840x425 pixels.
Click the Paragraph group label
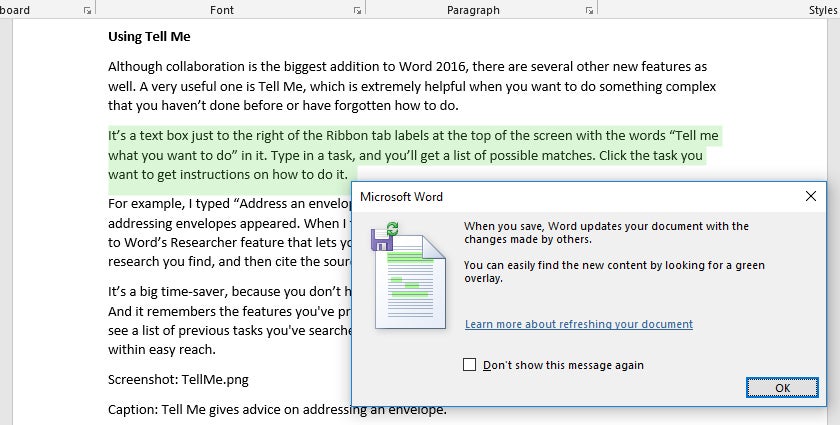click(473, 10)
